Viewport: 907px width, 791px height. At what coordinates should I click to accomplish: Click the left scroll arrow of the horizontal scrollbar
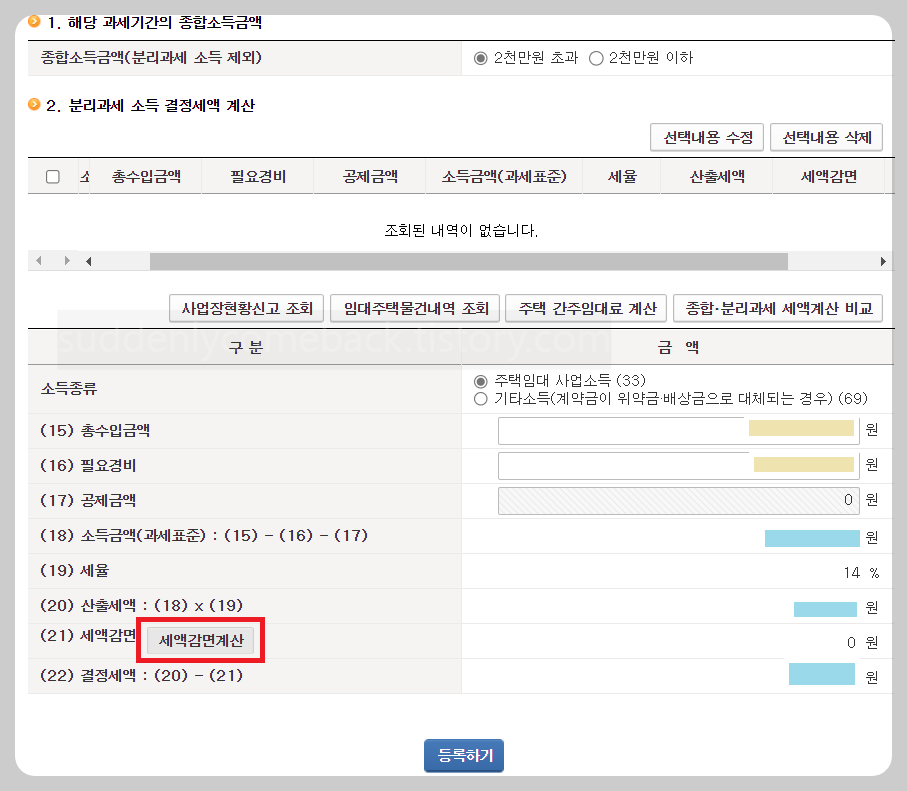[x=90, y=260]
